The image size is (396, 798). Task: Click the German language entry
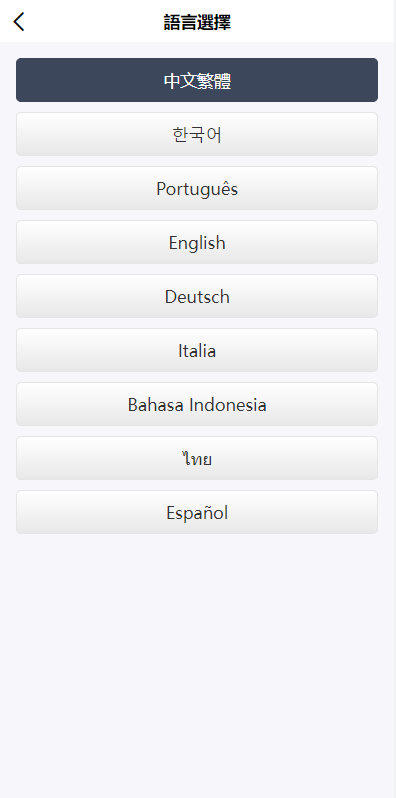(x=197, y=296)
